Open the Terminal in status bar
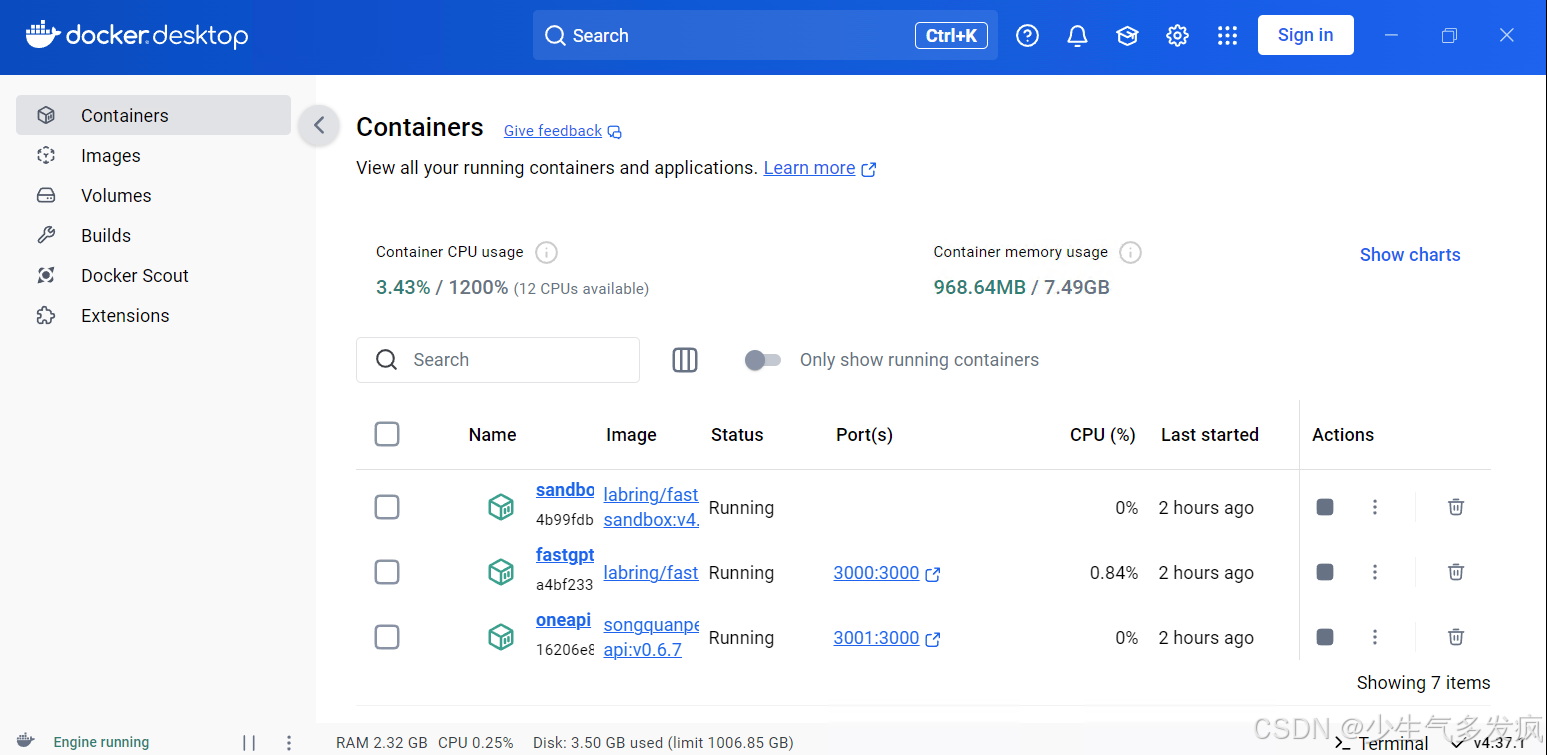The image size is (1547, 755). click(x=1382, y=743)
